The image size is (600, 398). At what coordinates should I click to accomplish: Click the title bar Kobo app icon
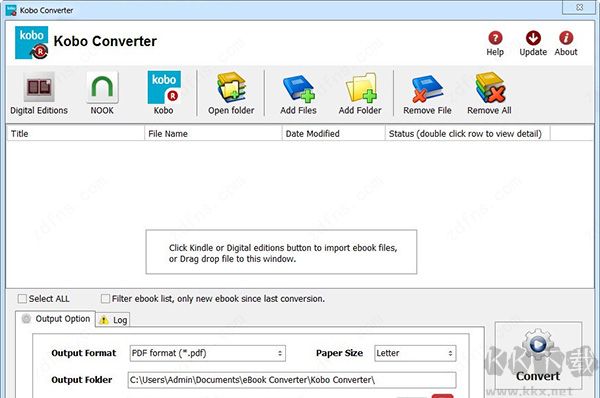point(11,10)
